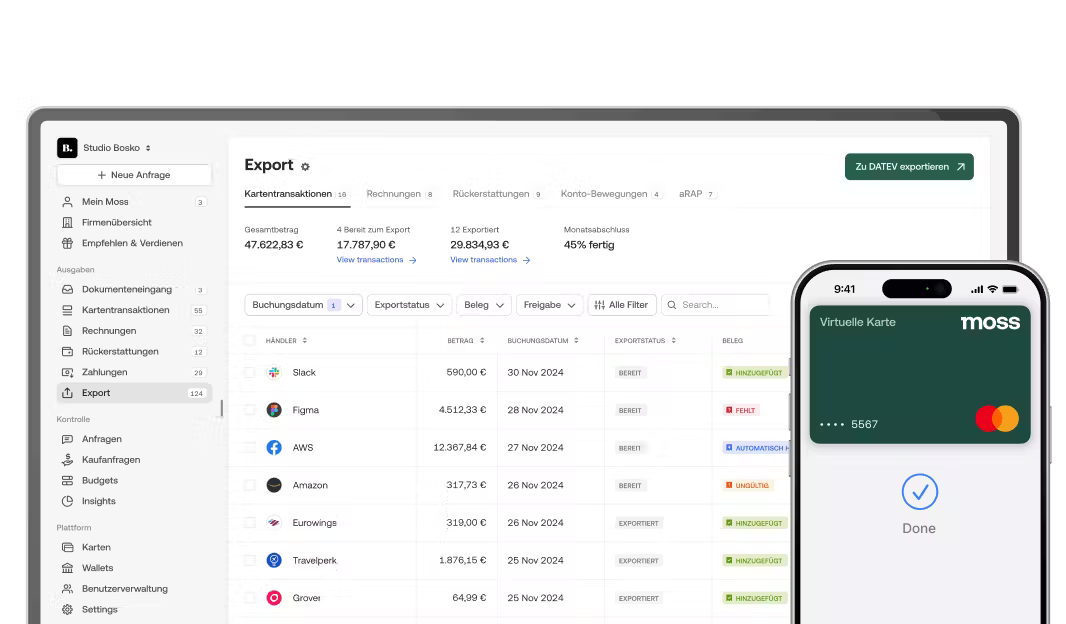This screenshot has height=624, width=1066.
Task: Toggle the select-all checkbox in table header
Action: coord(250,341)
